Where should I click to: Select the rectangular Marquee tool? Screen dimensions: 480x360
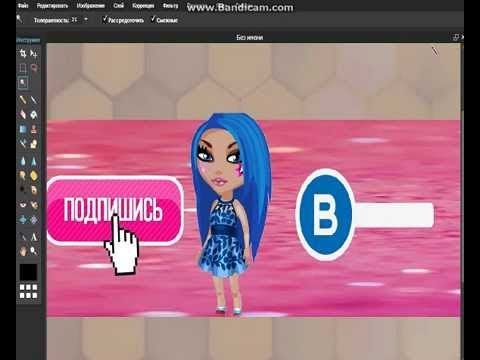(23, 68)
